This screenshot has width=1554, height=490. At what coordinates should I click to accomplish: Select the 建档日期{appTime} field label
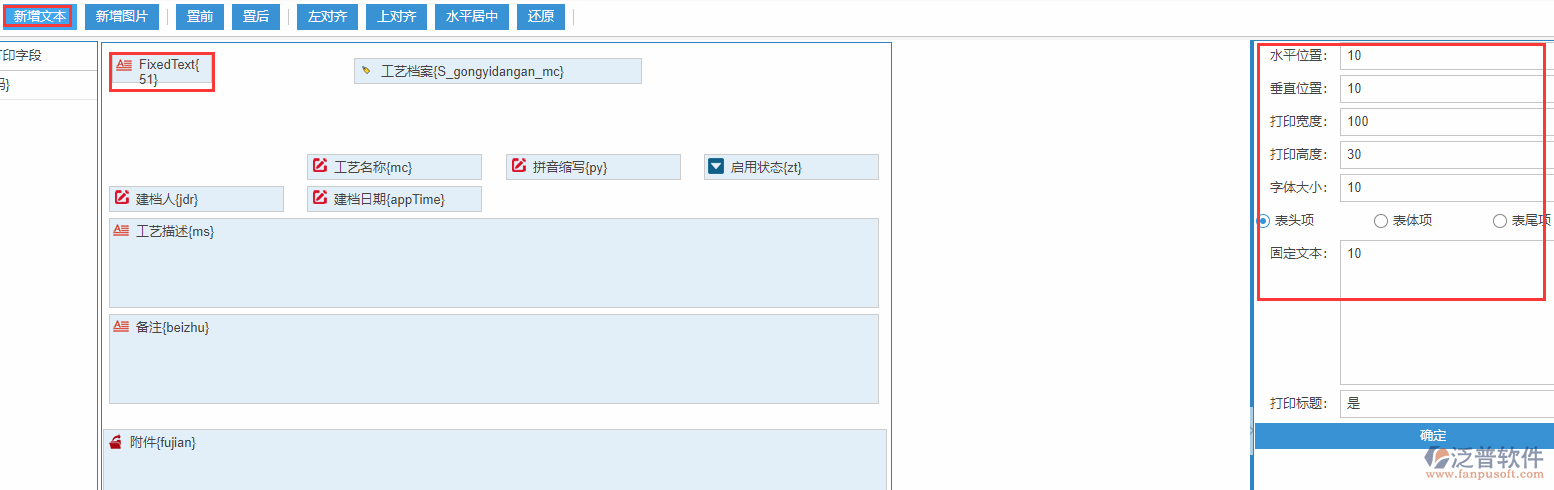pyautogui.click(x=389, y=199)
